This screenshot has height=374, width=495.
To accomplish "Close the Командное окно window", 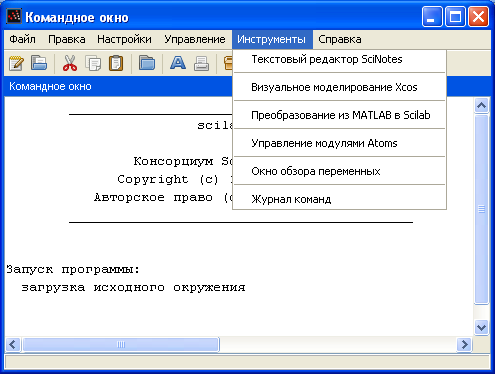I will pos(478,16).
